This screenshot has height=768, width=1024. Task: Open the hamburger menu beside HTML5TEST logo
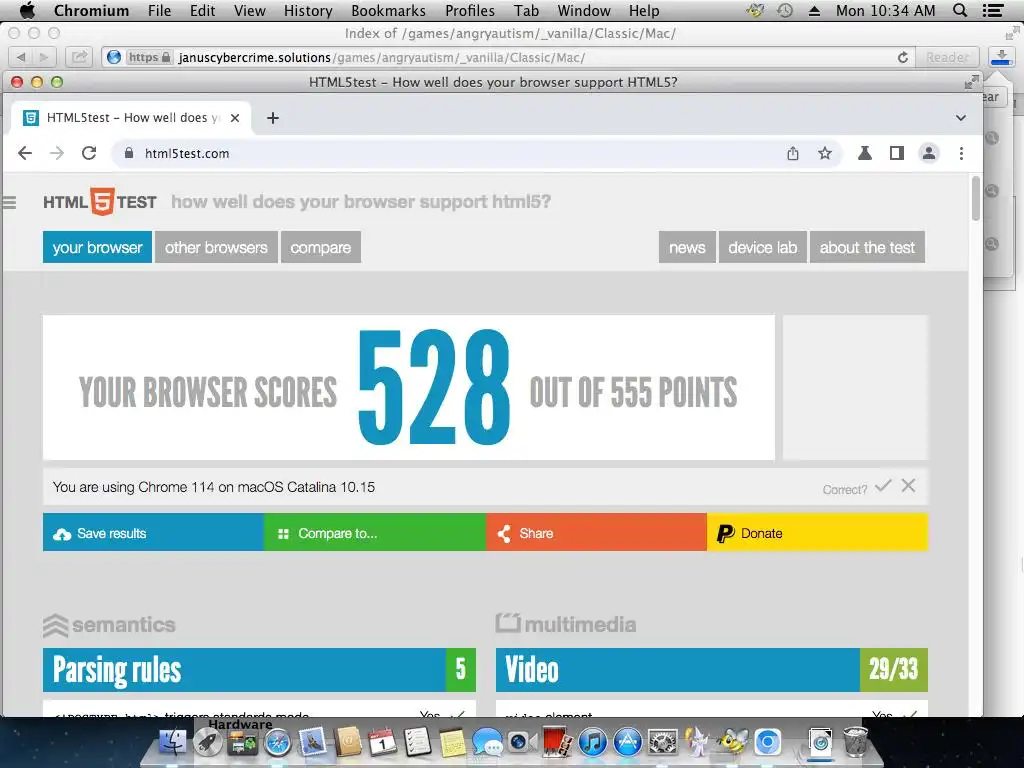pyautogui.click(x=9, y=202)
